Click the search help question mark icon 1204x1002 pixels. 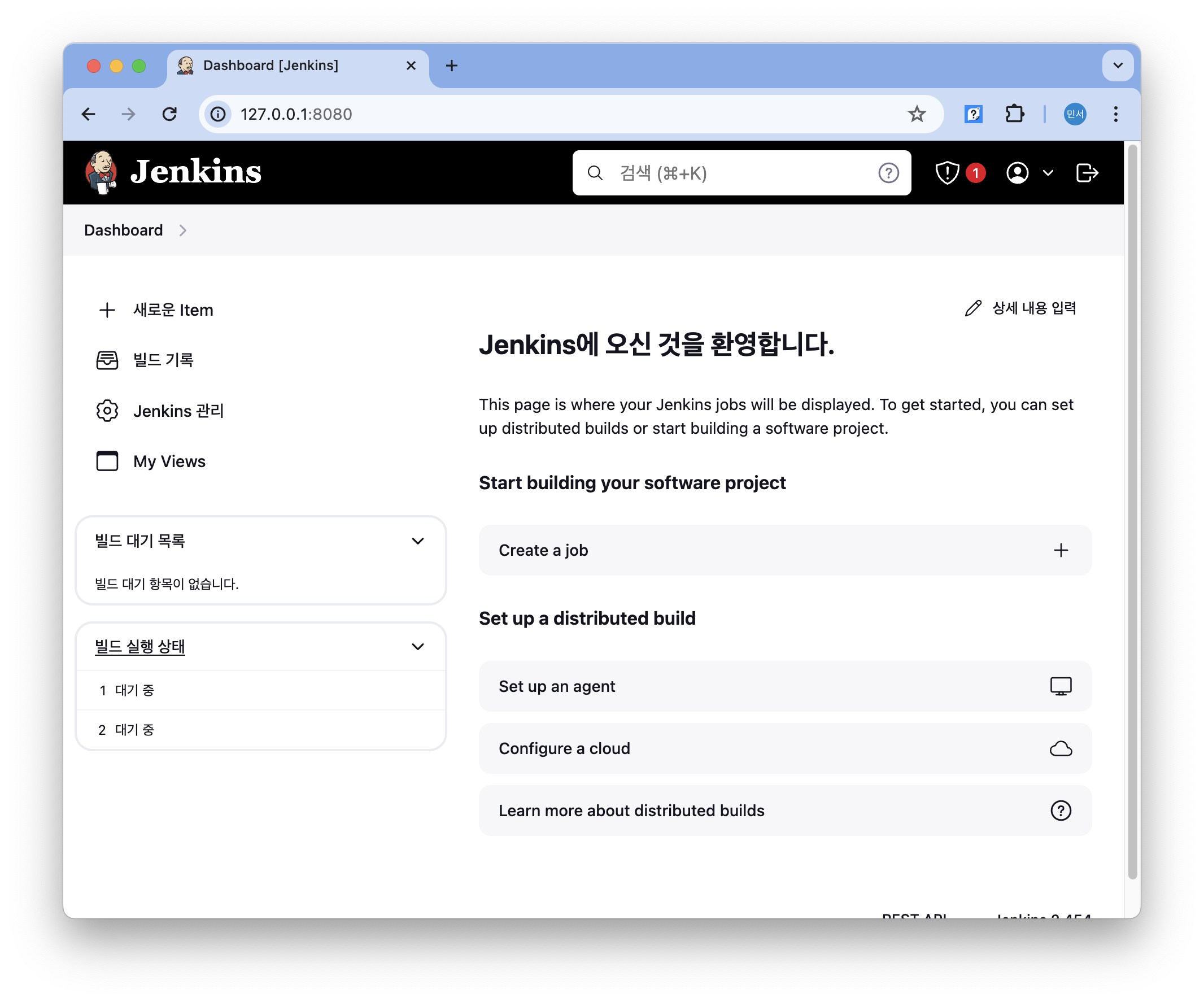pyautogui.click(x=888, y=173)
